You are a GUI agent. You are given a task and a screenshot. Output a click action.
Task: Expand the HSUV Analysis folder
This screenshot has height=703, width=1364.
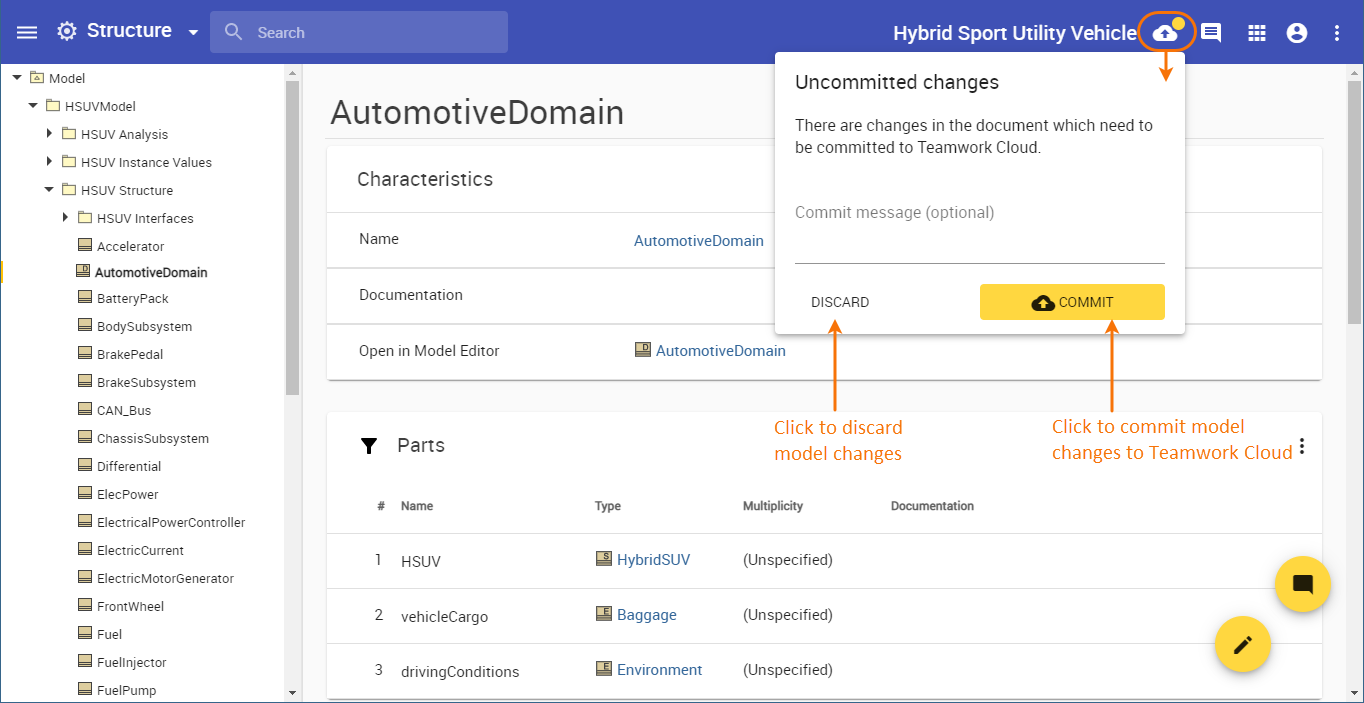pos(49,134)
